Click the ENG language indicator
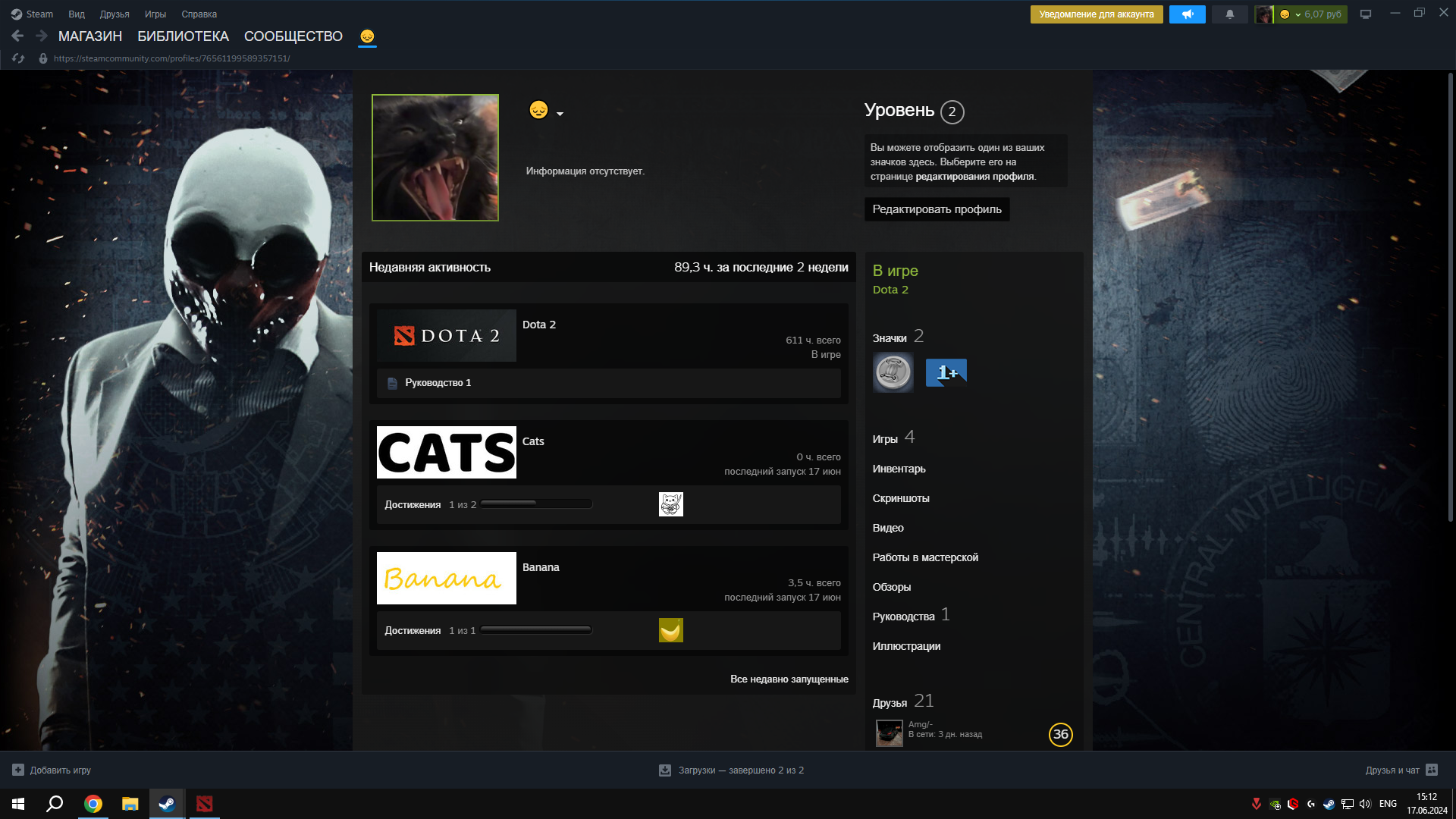 pos(1388,804)
